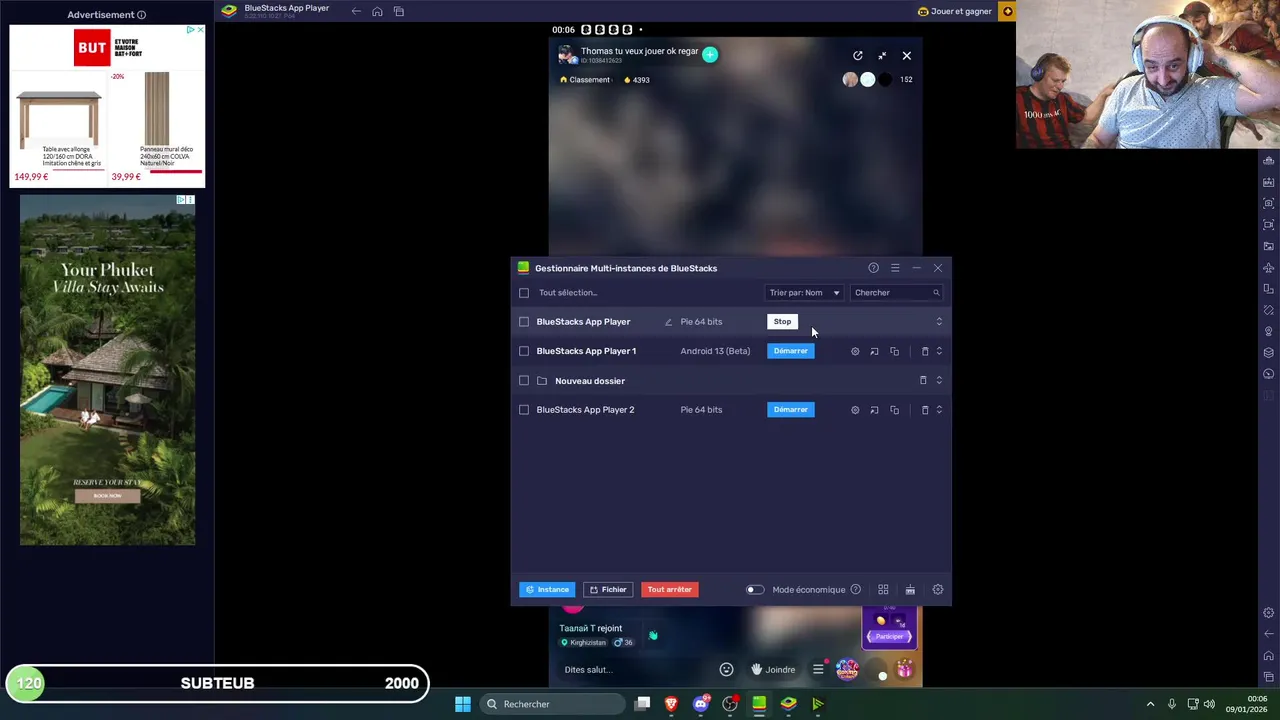Click the location pin icon in BlueStacks sidebar
Screen dimensions: 1280x720
pos(1269,331)
